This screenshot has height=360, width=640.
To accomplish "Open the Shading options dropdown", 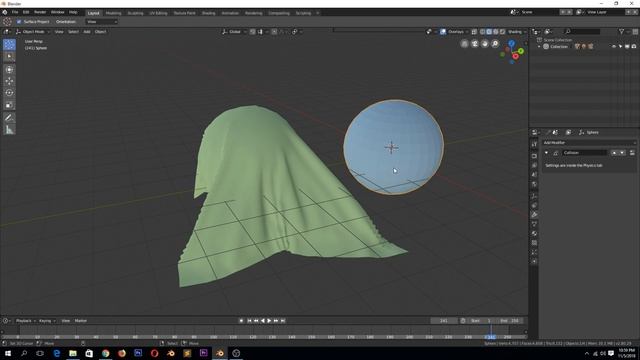I will pyautogui.click(x=517, y=31).
